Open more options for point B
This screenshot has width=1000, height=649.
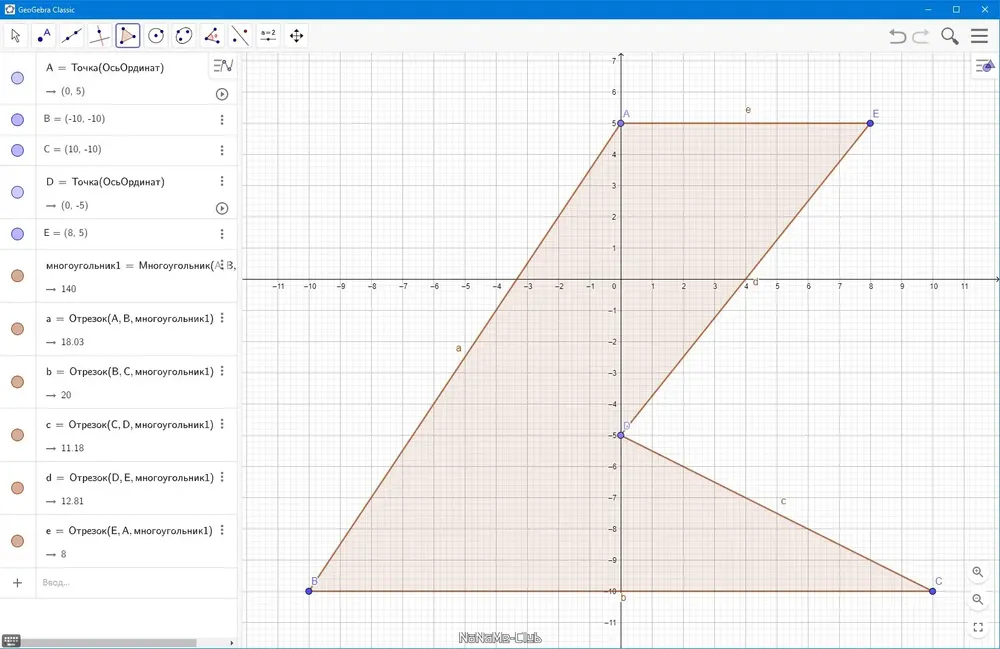pyautogui.click(x=222, y=120)
